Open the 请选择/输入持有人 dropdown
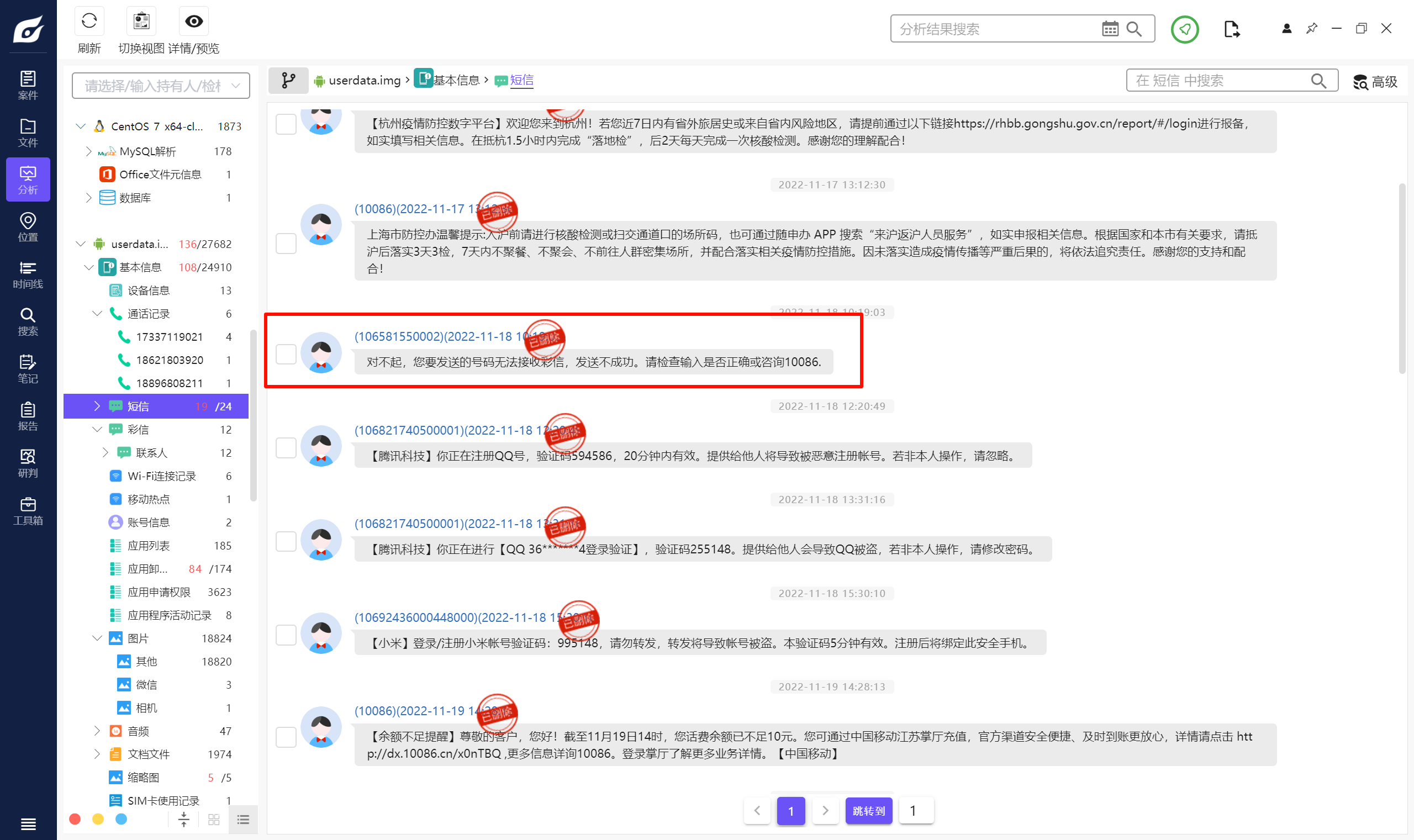Image resolution: width=1414 pixels, height=840 pixels. click(x=161, y=86)
